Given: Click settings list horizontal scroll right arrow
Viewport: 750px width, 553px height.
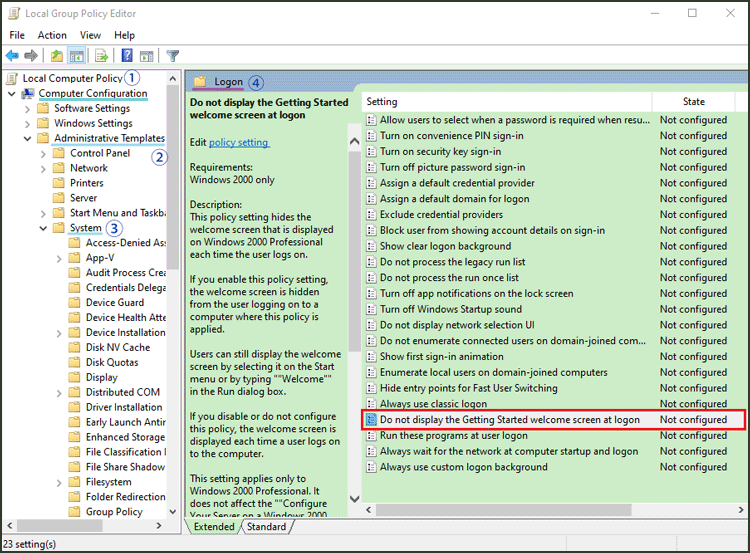Looking at the screenshot, I should pos(740,510).
